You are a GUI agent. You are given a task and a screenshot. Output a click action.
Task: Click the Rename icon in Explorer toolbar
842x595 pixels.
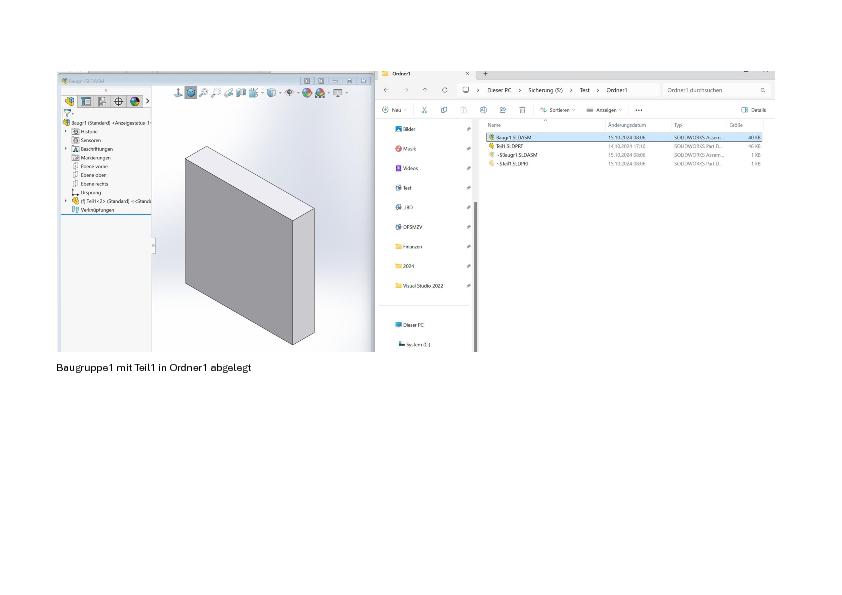[x=483, y=110]
